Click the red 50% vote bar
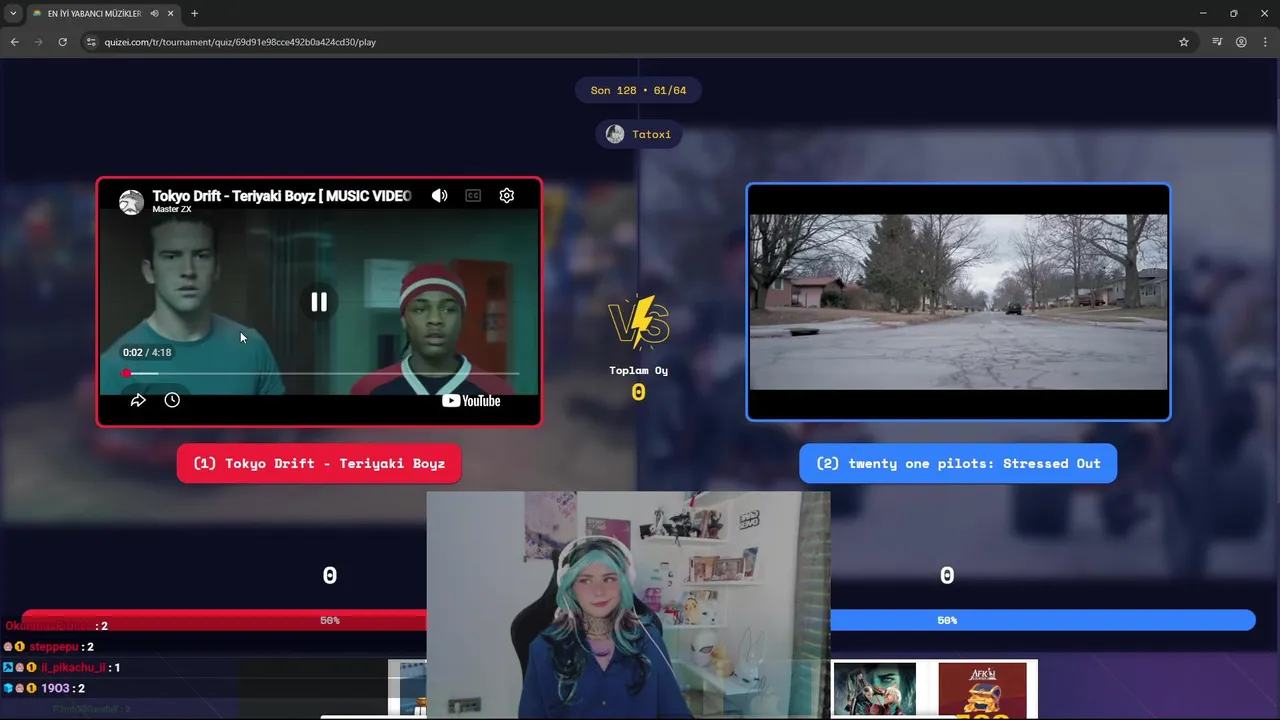Viewport: 1280px width, 720px height. pyautogui.click(x=224, y=620)
